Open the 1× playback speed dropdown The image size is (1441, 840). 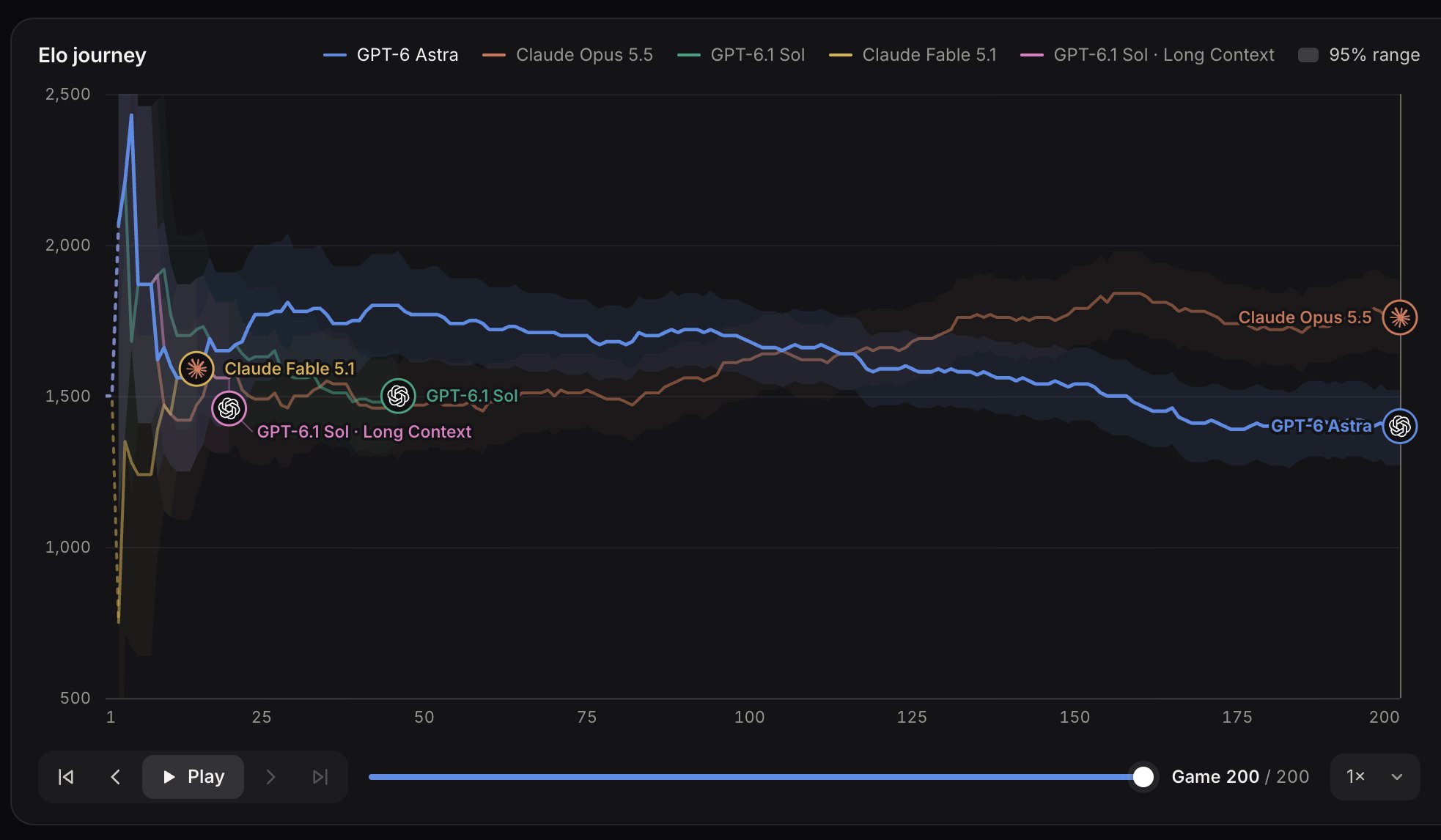pyautogui.click(x=1375, y=777)
